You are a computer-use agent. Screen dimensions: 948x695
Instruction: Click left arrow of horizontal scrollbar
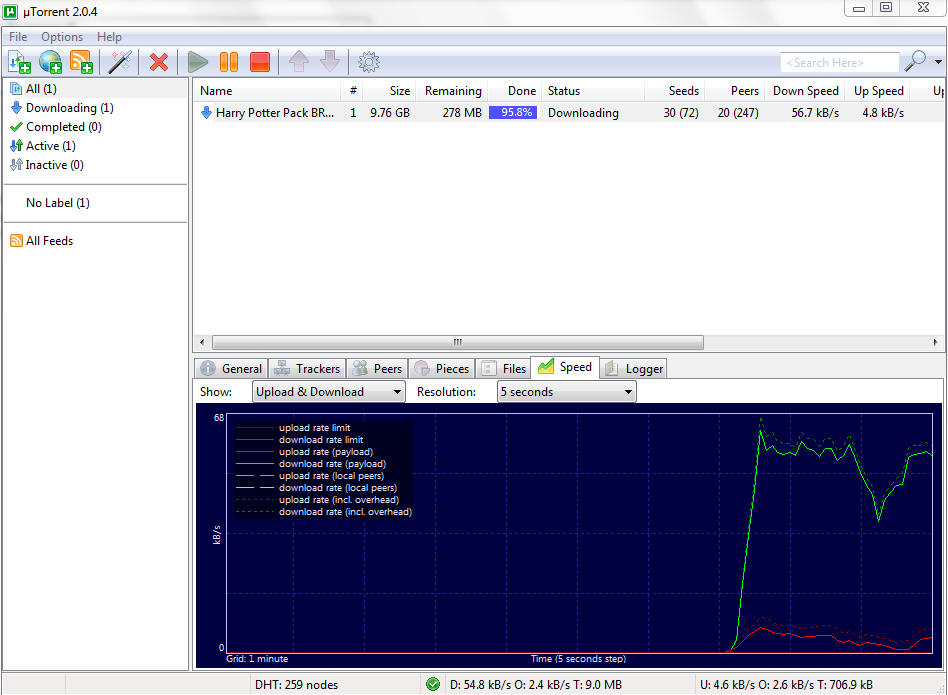[x=202, y=343]
